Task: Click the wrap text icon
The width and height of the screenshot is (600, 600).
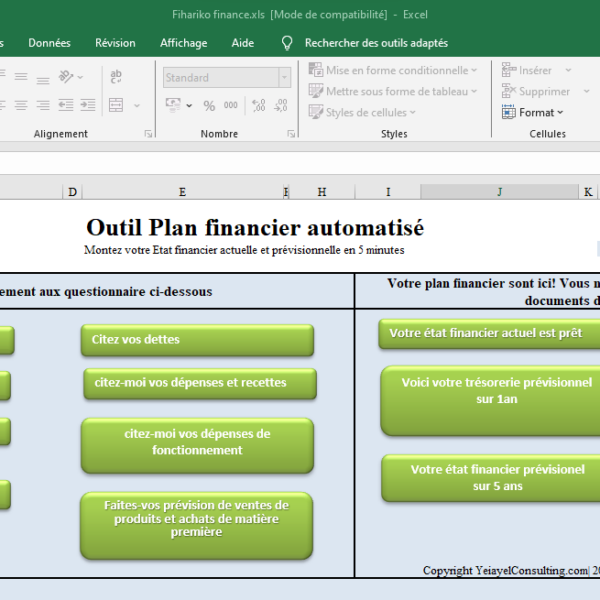Action: coord(116,77)
